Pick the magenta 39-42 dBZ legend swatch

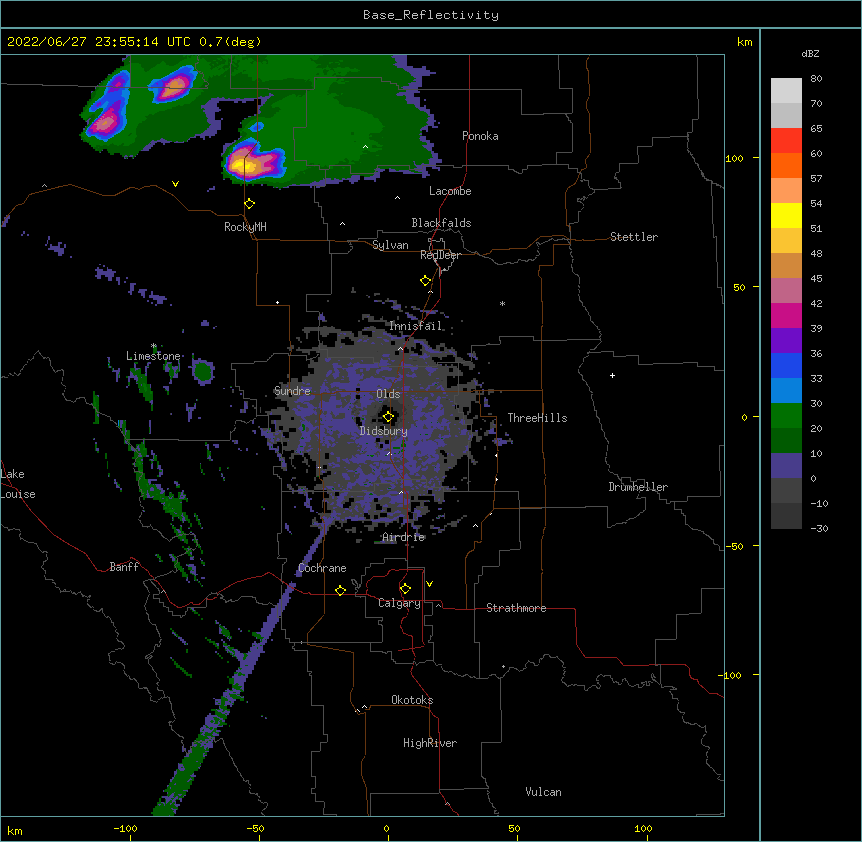(x=786, y=315)
